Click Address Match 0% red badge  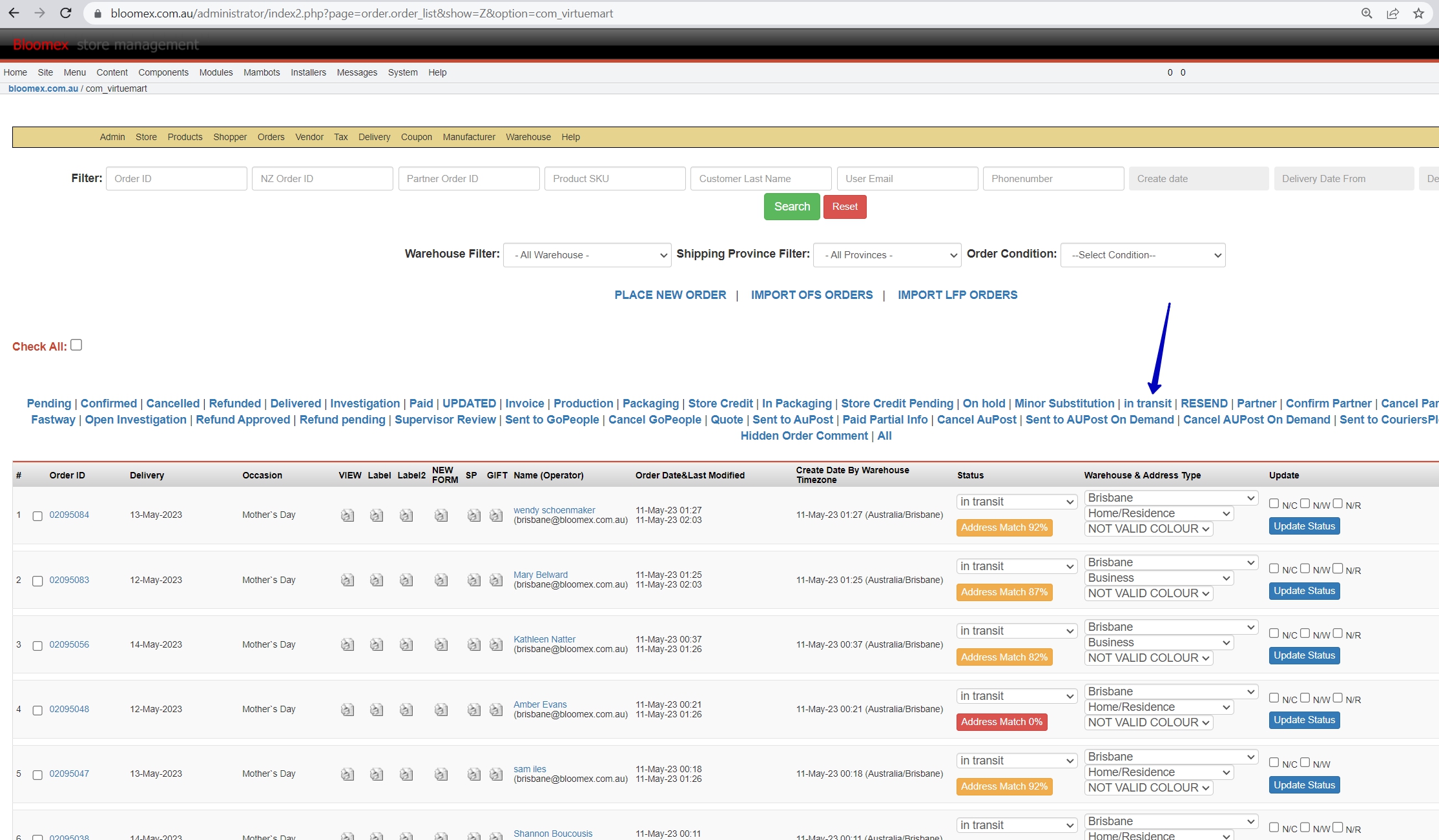1002,722
